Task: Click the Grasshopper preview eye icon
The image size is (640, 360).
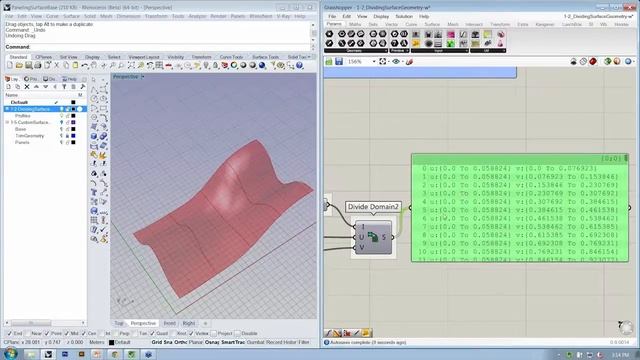Action: tap(396, 62)
